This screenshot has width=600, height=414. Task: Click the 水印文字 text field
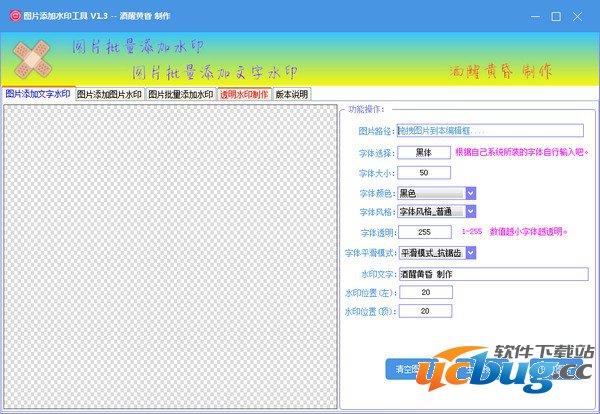[x=492, y=273]
